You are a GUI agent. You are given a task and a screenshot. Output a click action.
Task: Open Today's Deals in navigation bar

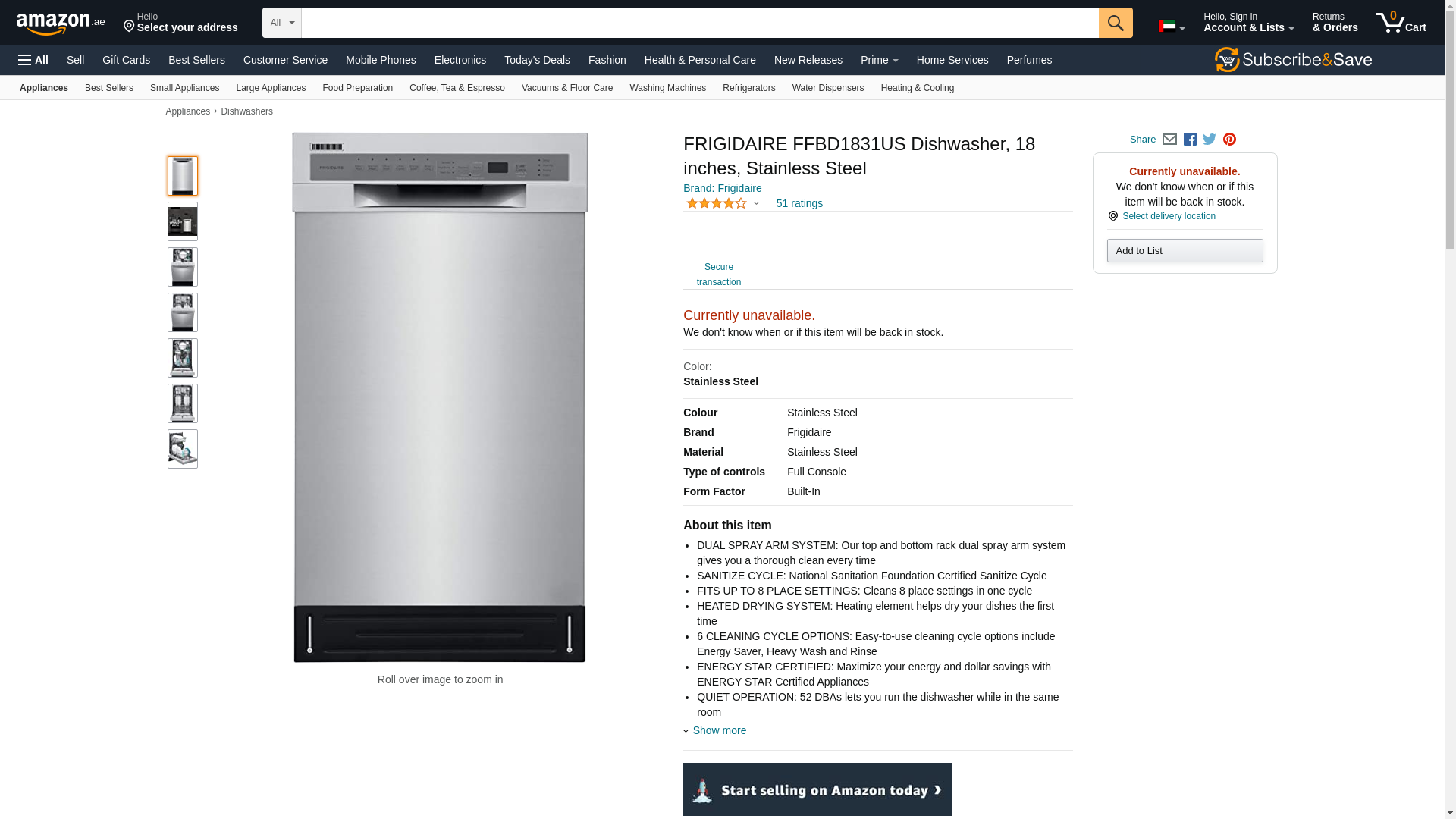(x=537, y=60)
